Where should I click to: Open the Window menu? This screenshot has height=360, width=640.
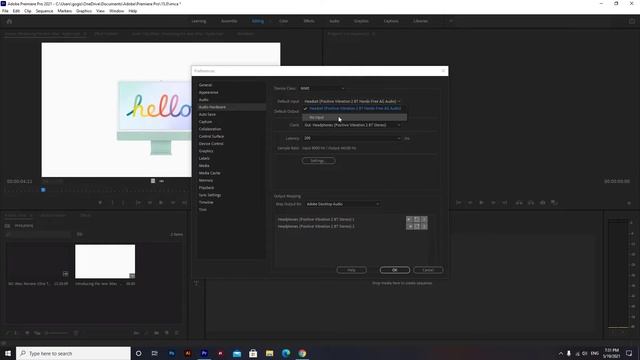pos(116,11)
